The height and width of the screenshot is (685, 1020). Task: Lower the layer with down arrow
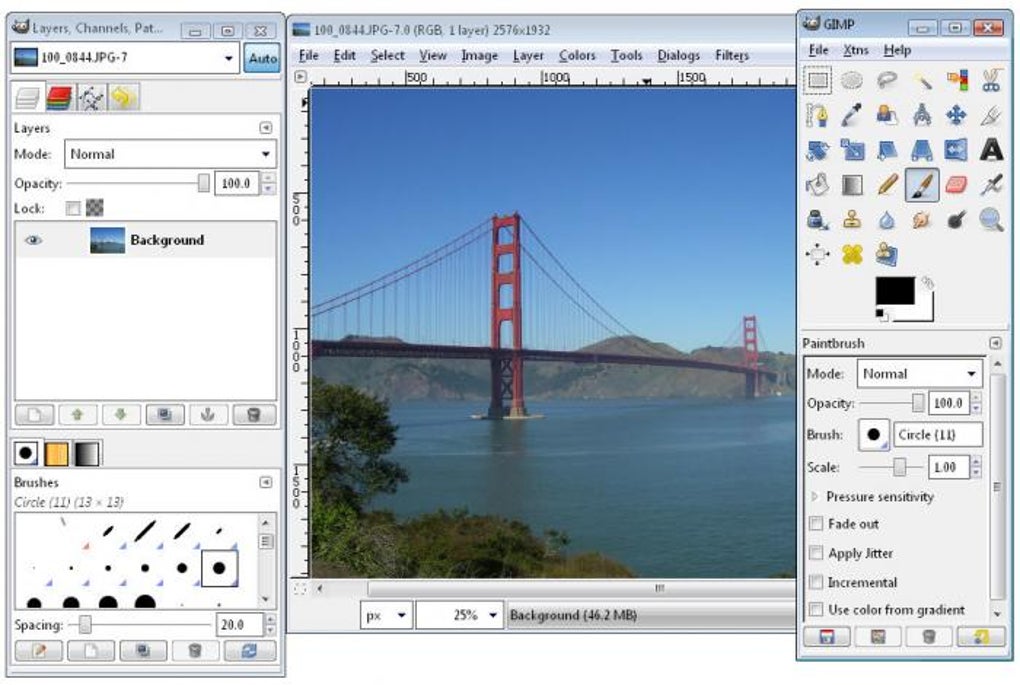pyautogui.click(x=121, y=414)
